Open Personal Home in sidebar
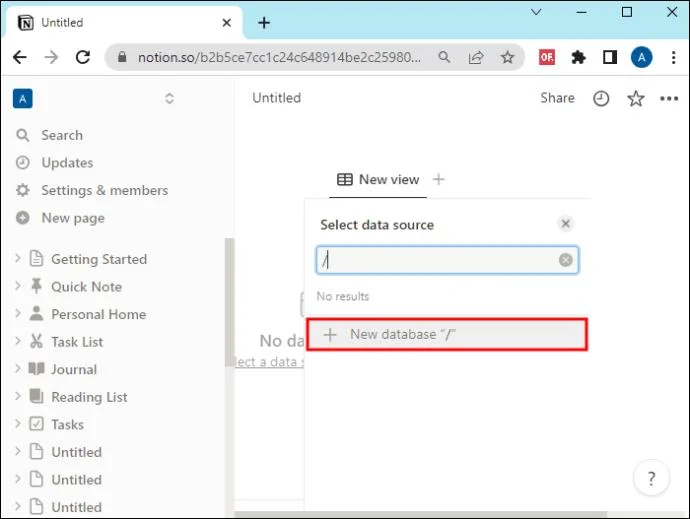690x519 pixels. point(99,314)
